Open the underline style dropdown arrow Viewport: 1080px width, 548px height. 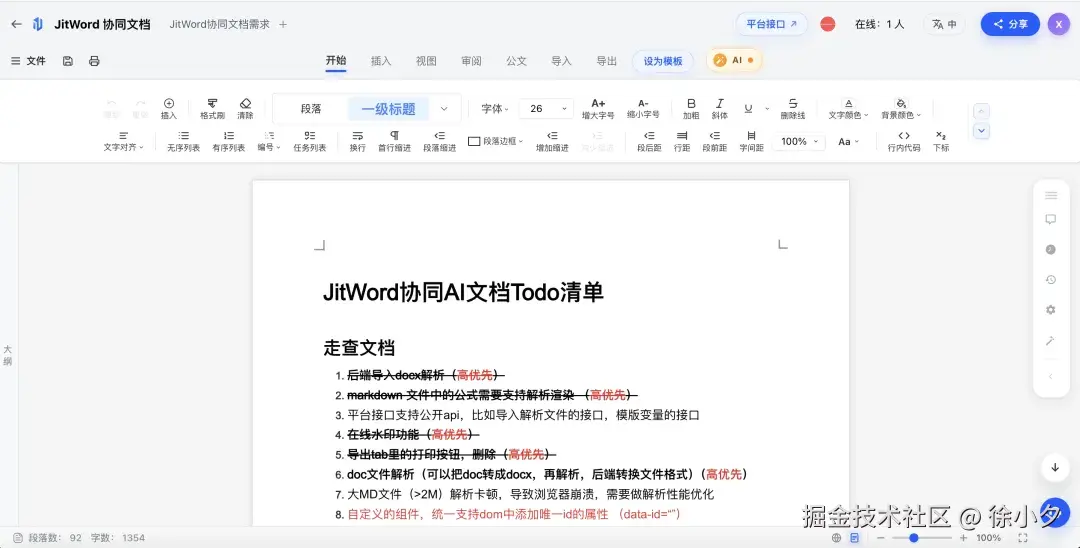tap(767, 109)
